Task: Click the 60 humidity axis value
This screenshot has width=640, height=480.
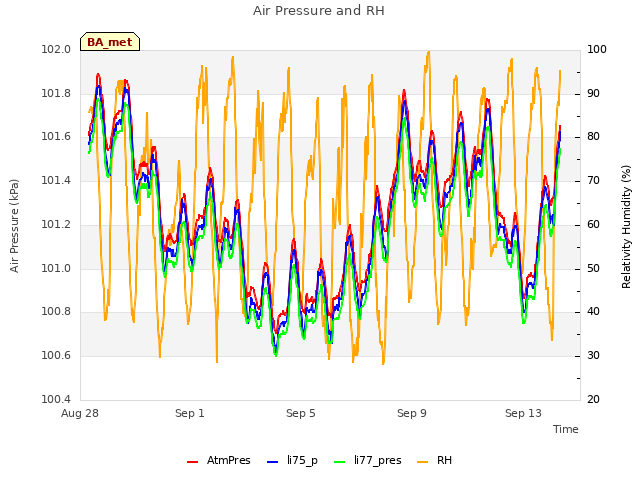Action: click(x=593, y=224)
